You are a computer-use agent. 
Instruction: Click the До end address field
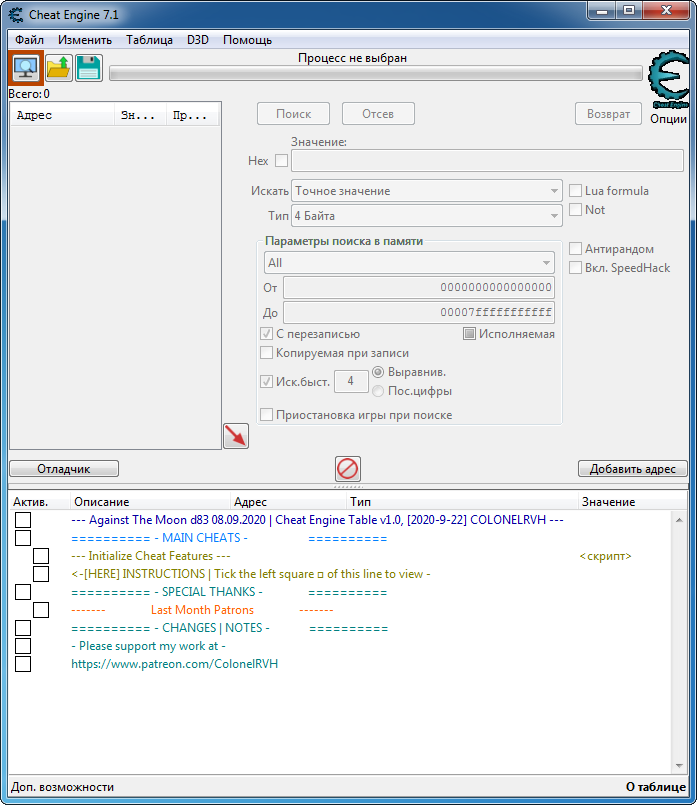[x=419, y=312]
